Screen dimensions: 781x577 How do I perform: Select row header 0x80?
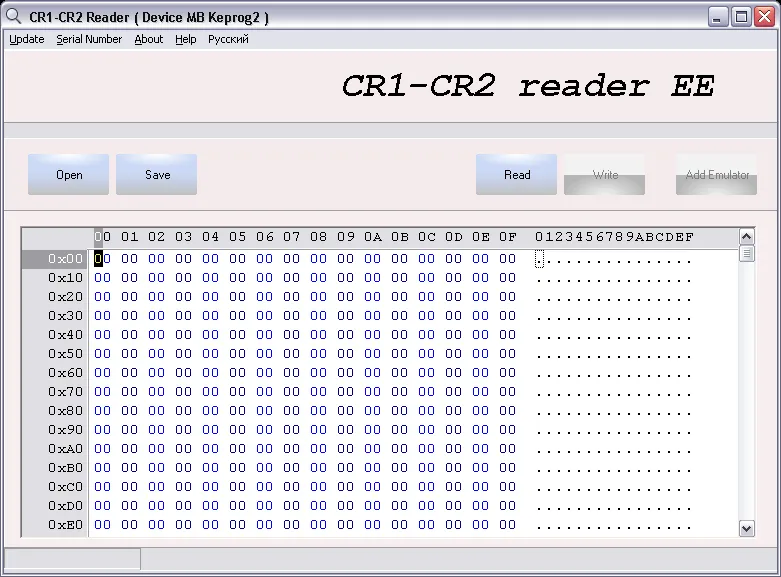(55, 411)
